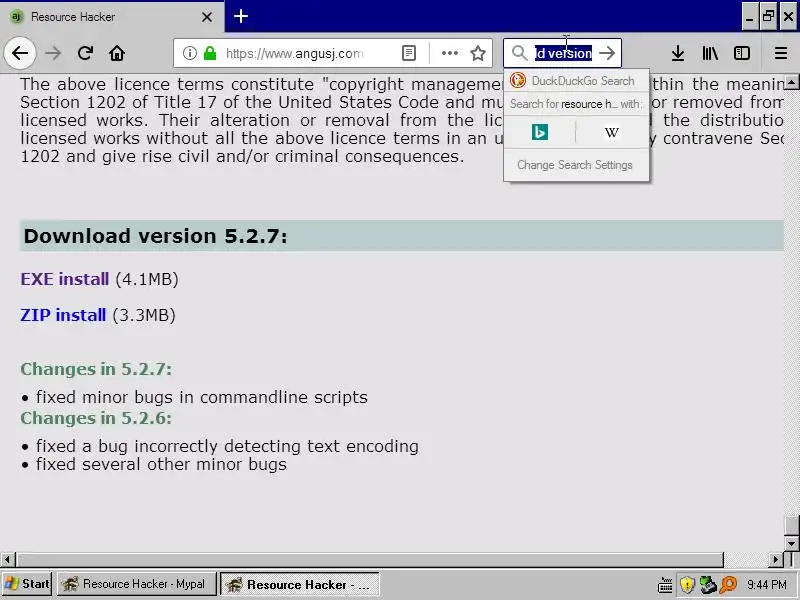Click fixed a bug incorrectly detecting text encoding
The width and height of the screenshot is (800, 600).
(x=228, y=446)
